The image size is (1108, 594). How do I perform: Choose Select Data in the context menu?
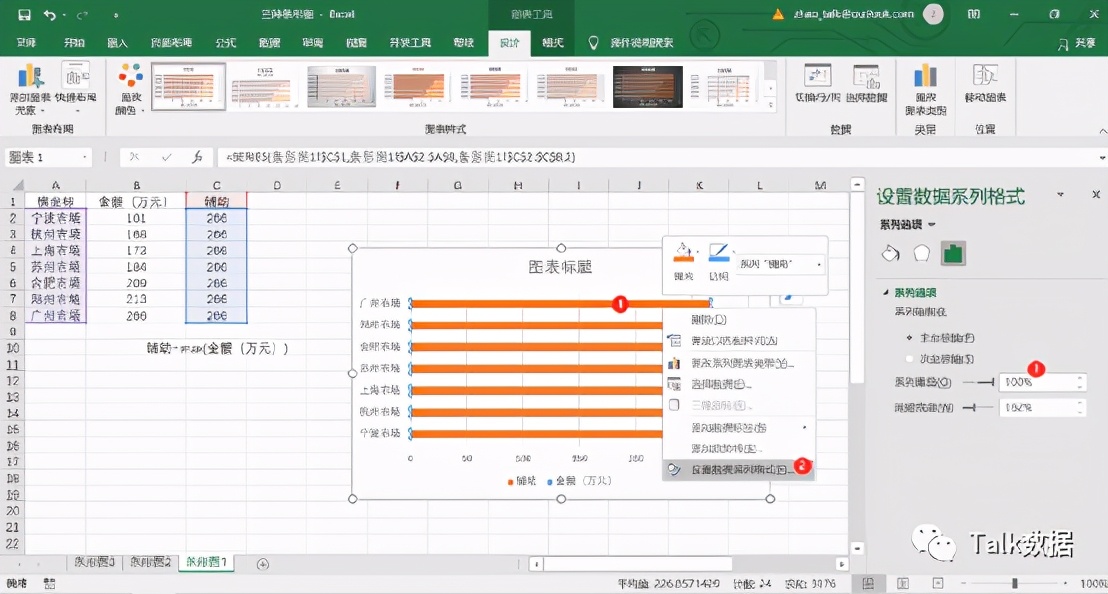point(738,384)
